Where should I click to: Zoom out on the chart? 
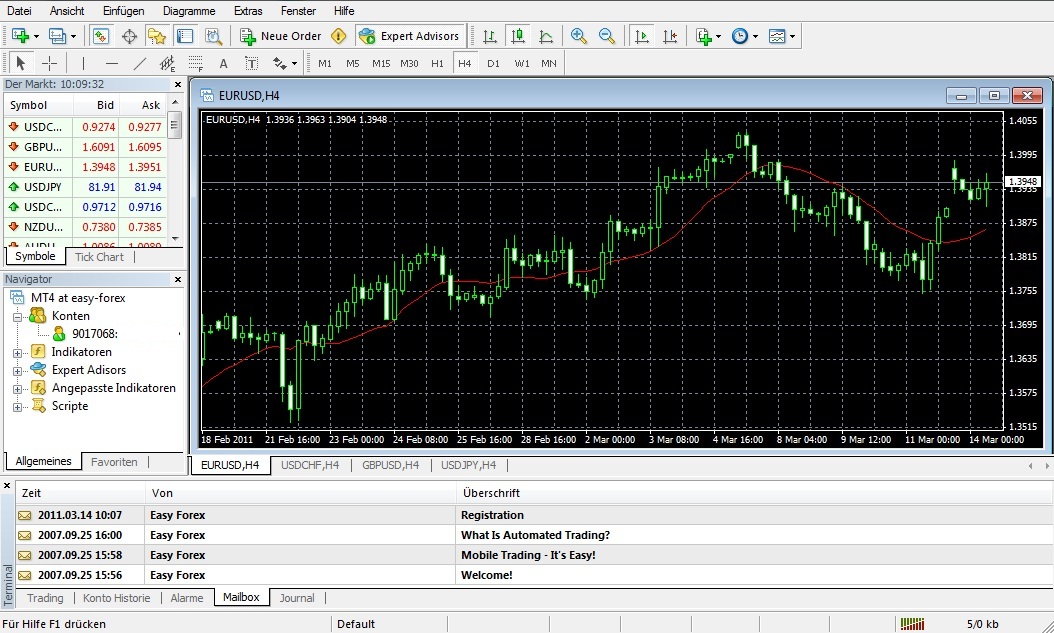pos(606,36)
